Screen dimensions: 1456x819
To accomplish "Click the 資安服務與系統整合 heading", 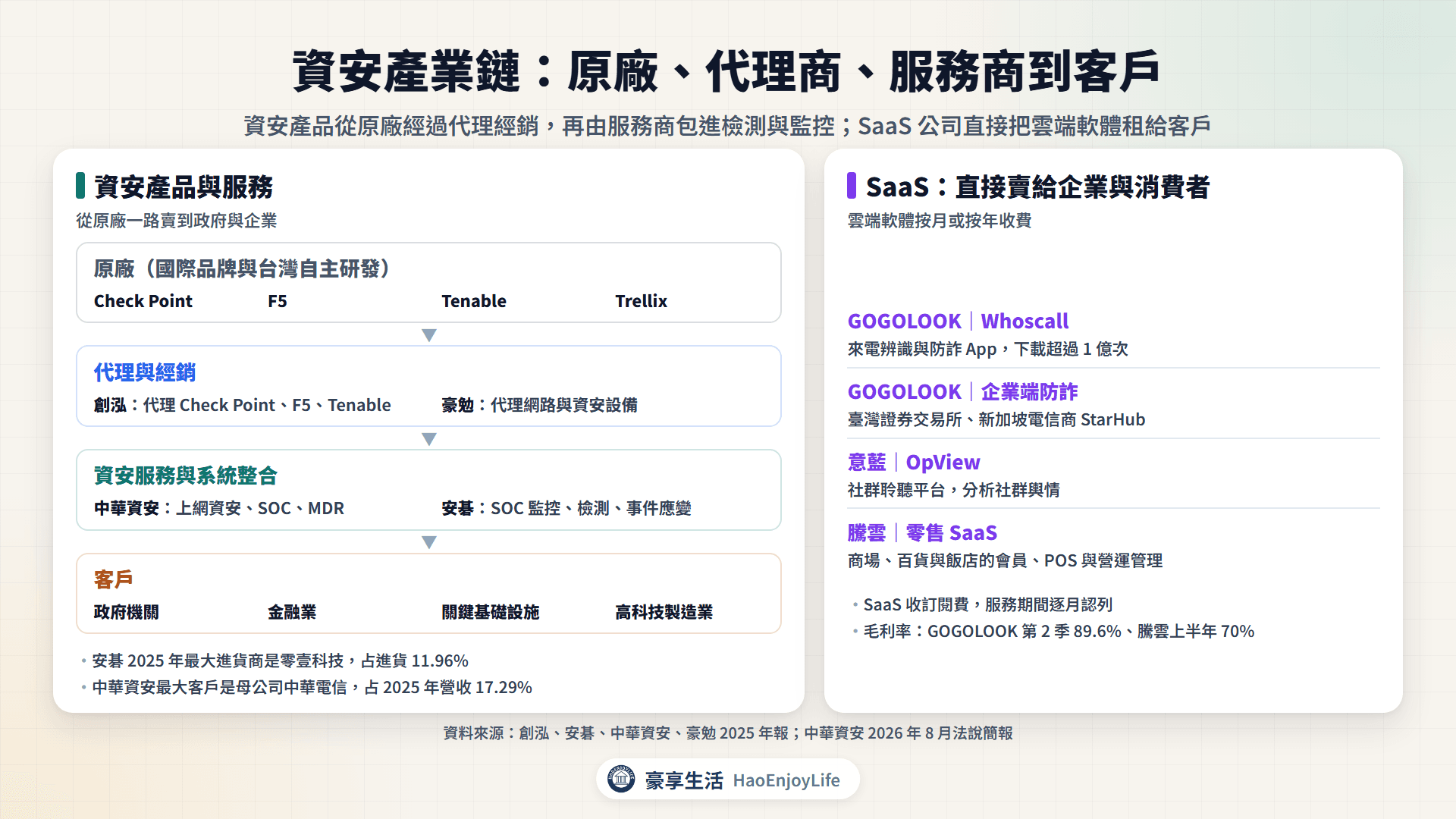I will 186,475.
